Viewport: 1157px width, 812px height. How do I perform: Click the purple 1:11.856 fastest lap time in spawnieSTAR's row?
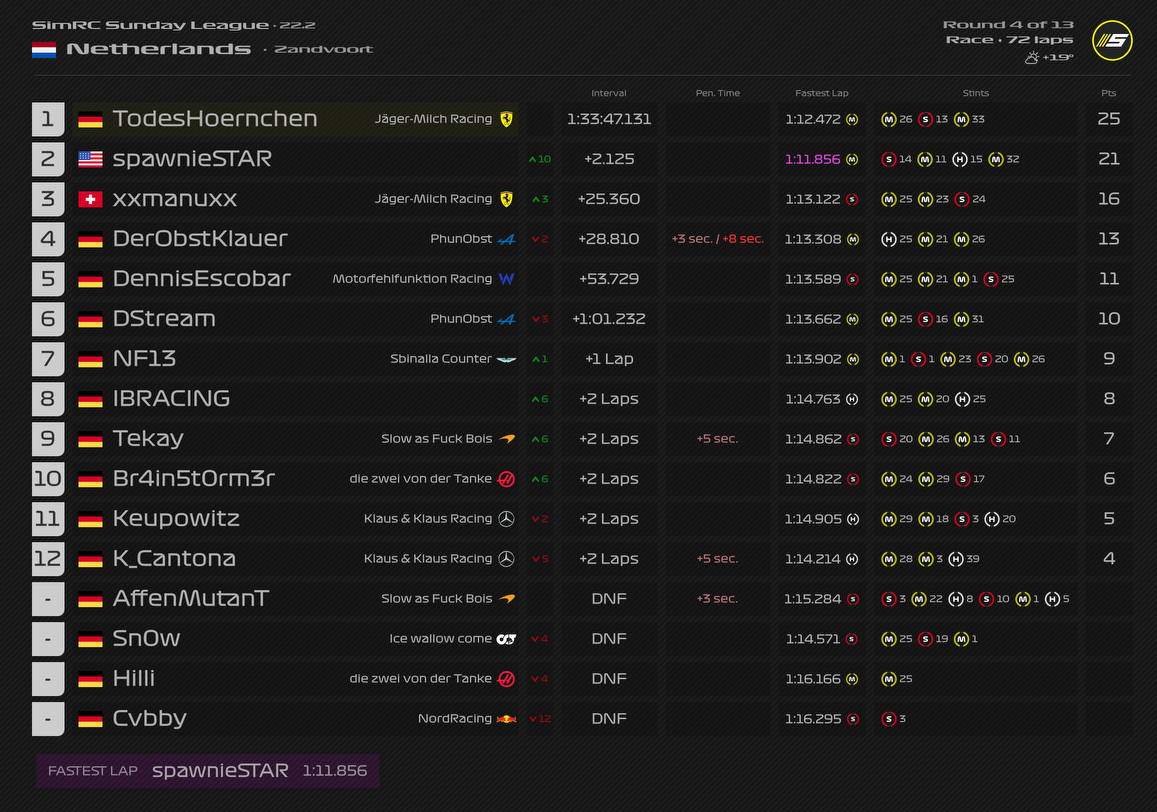[x=812, y=159]
